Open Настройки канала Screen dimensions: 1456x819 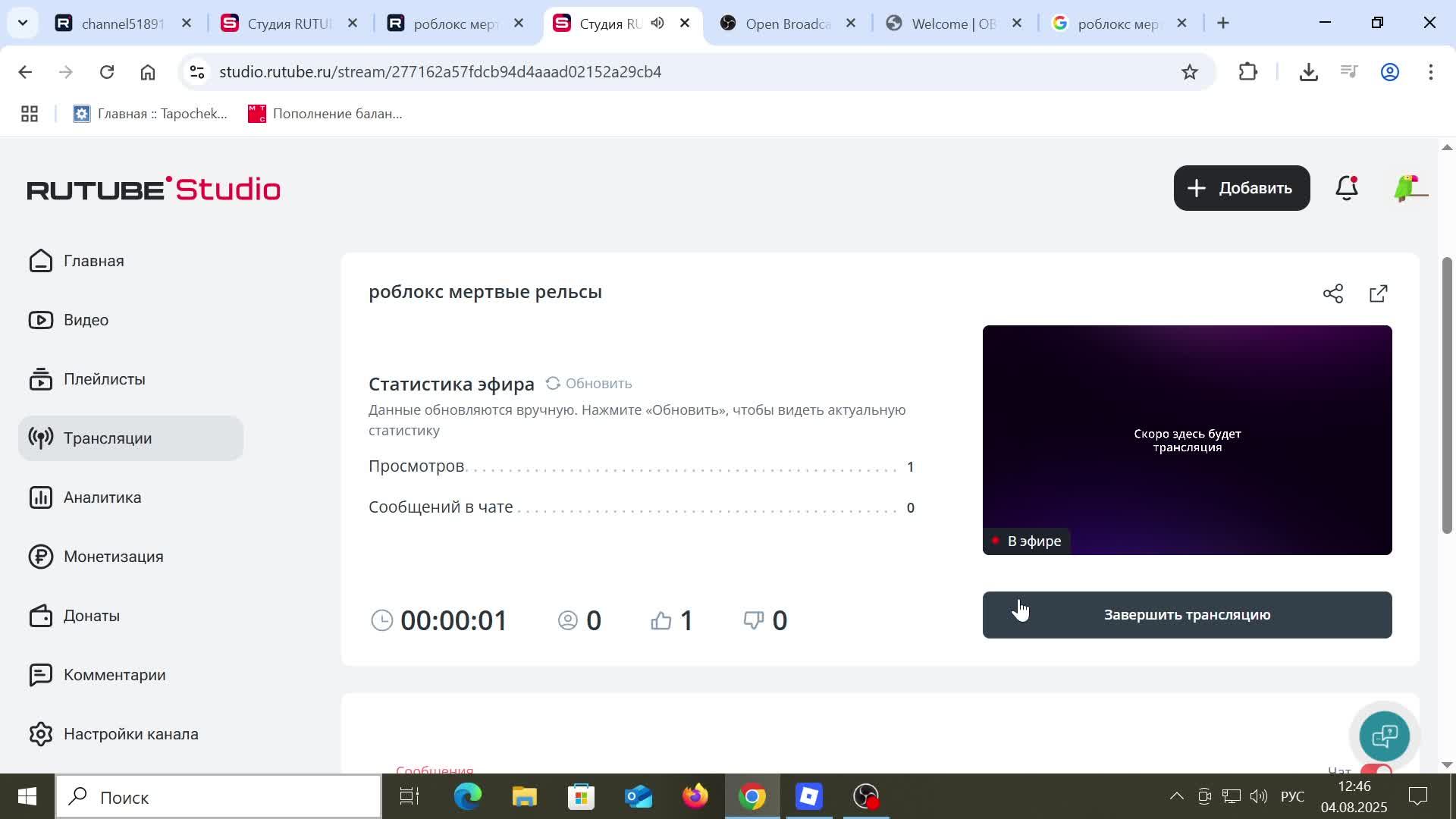pyautogui.click(x=130, y=733)
